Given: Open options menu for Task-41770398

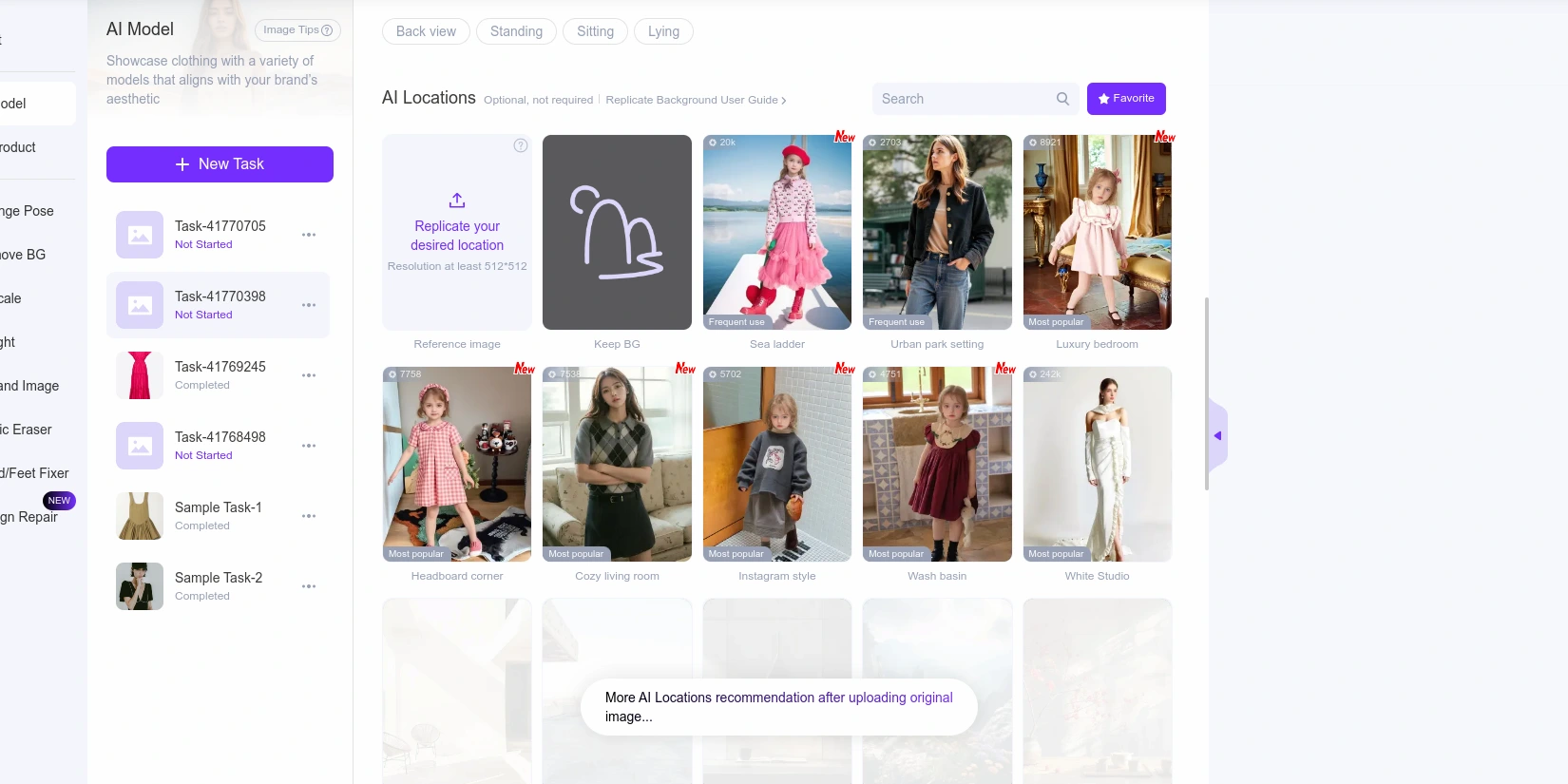Looking at the screenshot, I should tap(309, 305).
